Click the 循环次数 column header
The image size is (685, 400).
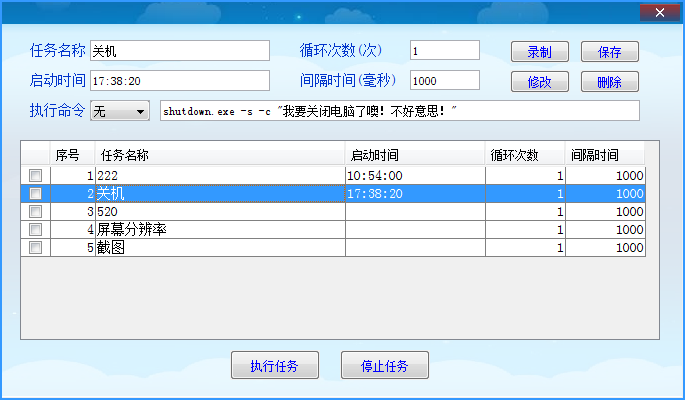[x=525, y=155]
